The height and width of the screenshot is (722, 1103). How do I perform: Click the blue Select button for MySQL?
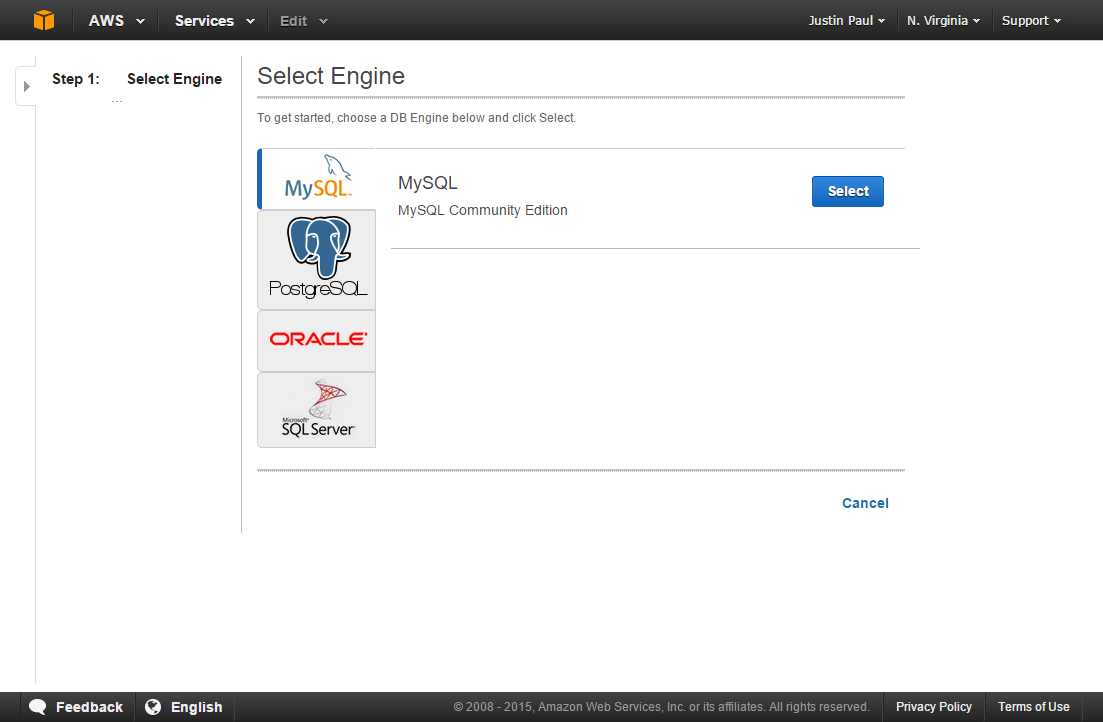[x=848, y=191]
